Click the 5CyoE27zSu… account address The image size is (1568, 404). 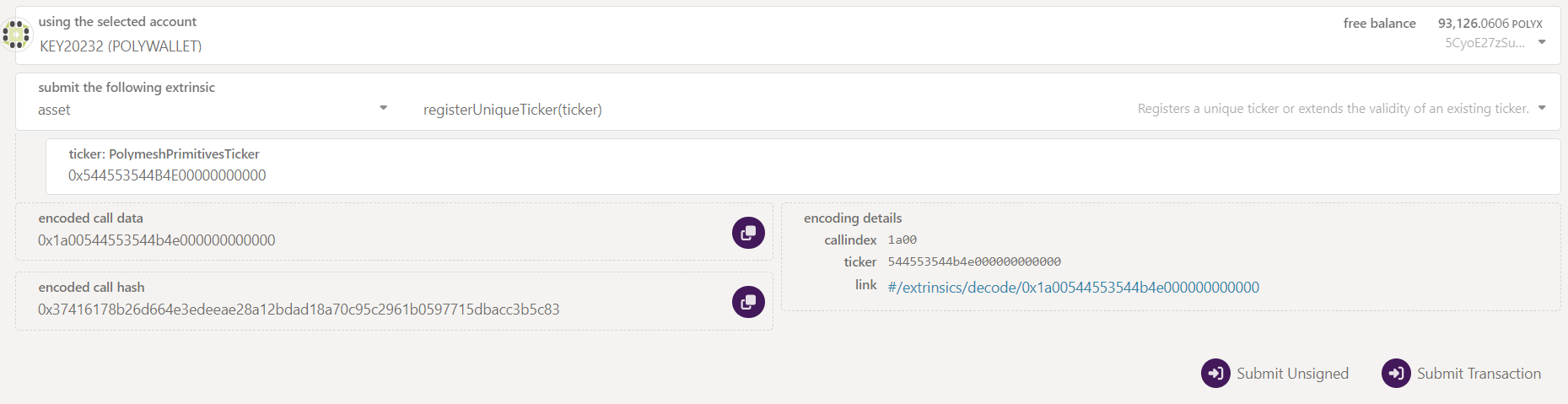1484,43
